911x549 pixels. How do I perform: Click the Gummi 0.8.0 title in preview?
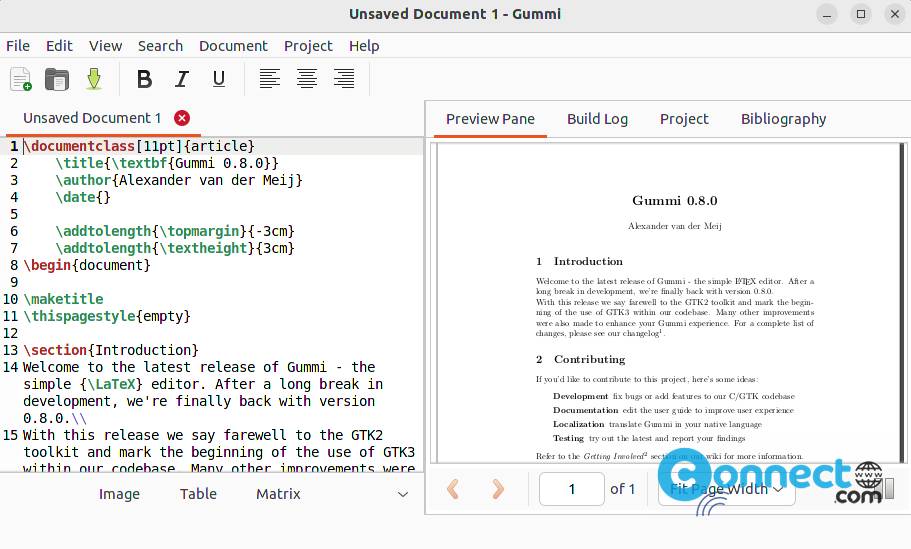(x=675, y=201)
